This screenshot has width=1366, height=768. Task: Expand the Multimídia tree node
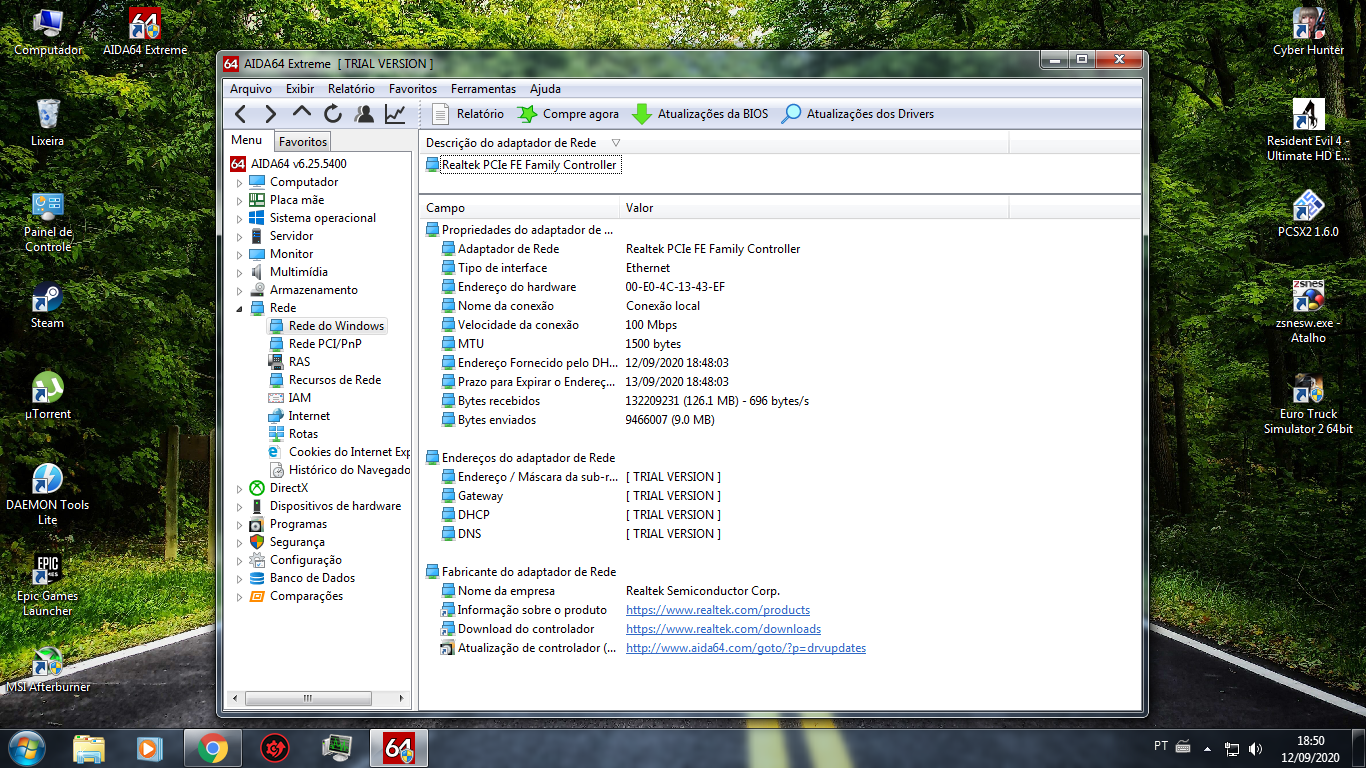point(239,273)
